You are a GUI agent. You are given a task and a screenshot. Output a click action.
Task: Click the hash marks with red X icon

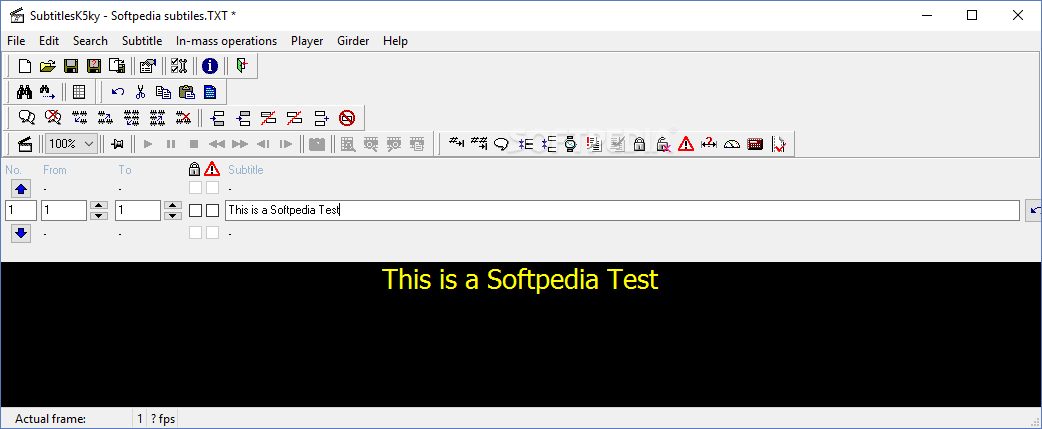pyautogui.click(x=184, y=118)
